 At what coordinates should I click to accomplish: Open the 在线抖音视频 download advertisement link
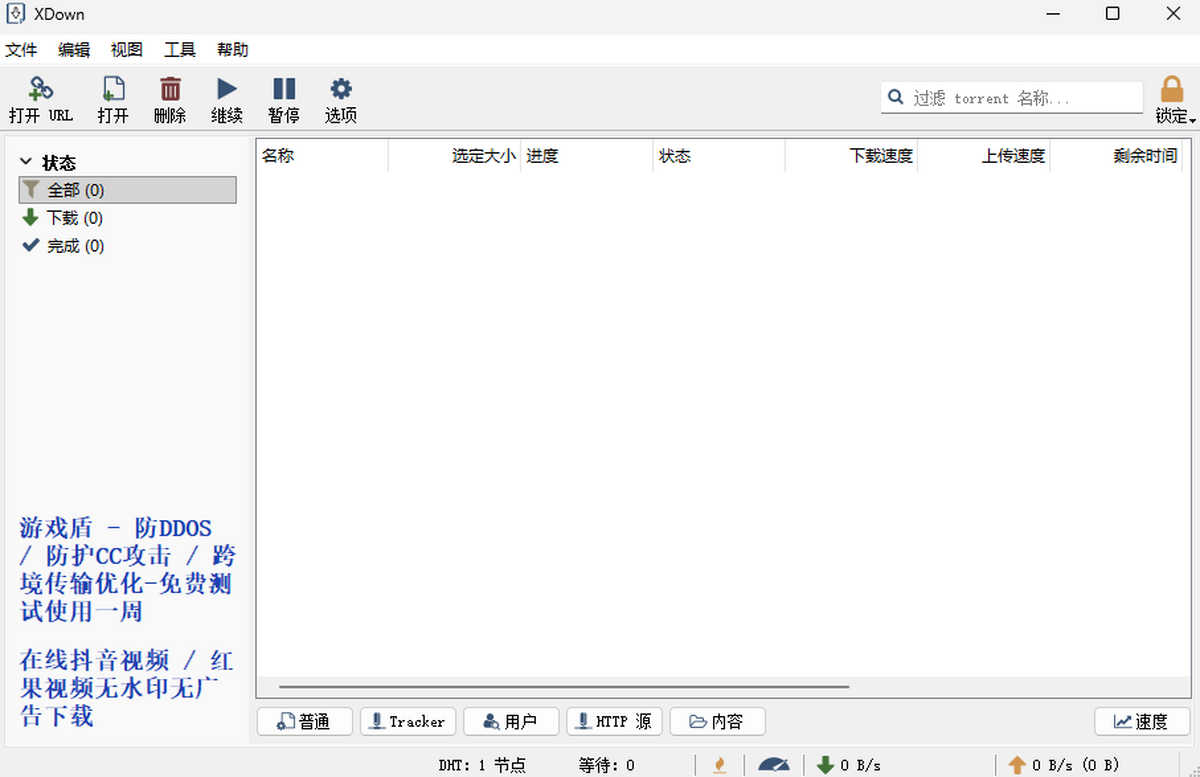[x=126, y=688]
